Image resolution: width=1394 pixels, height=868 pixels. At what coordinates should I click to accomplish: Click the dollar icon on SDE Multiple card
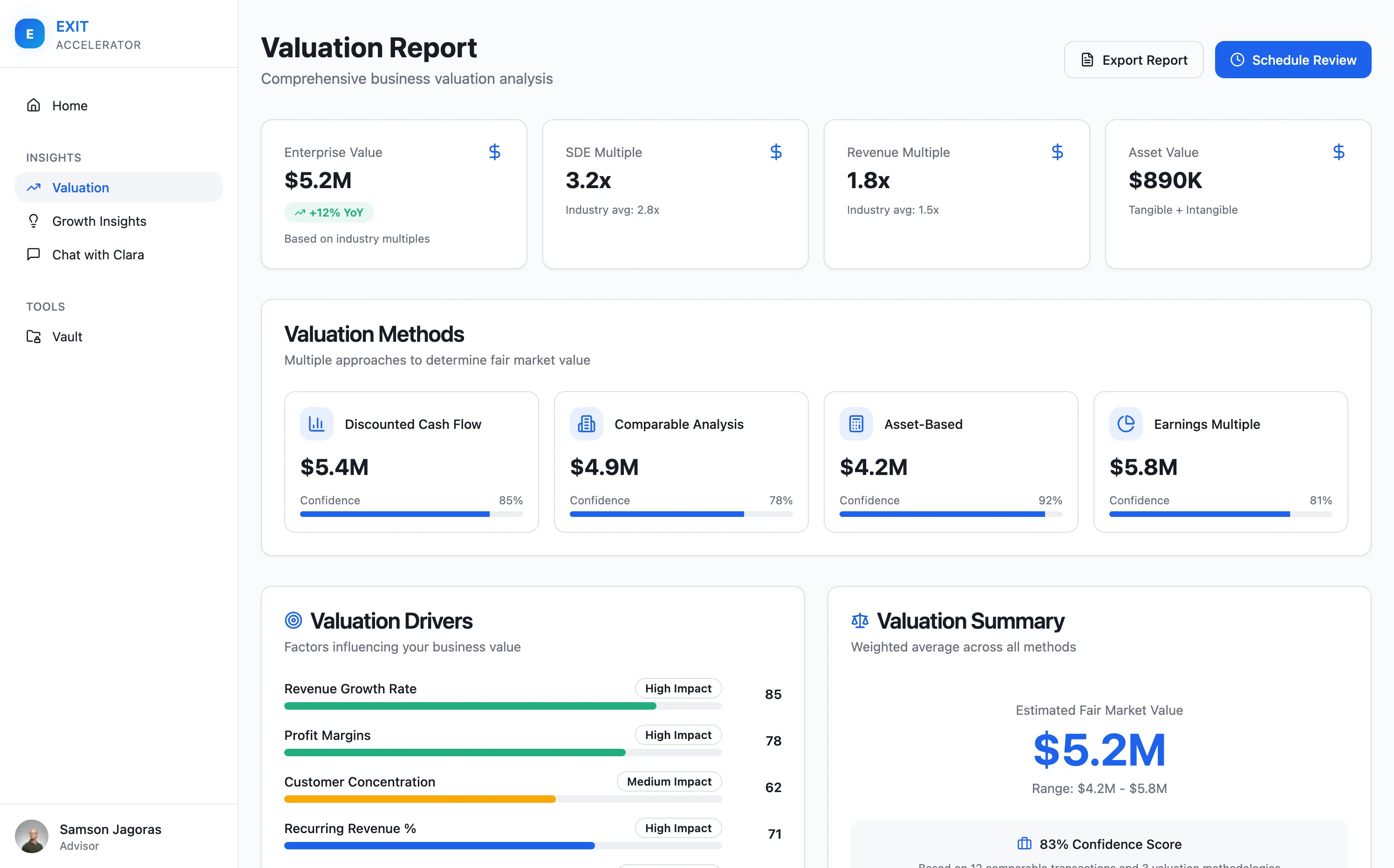(776, 152)
